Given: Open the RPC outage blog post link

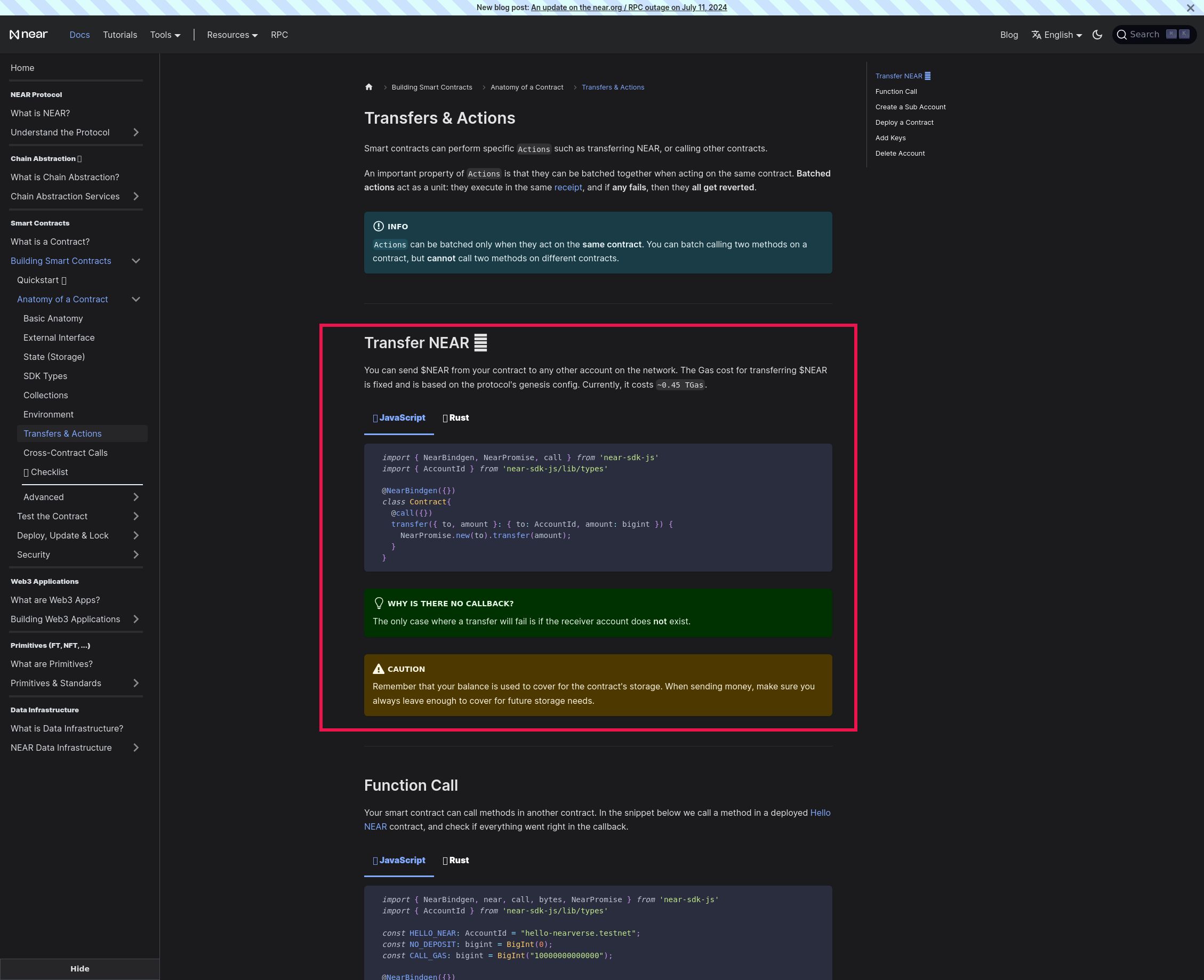Looking at the screenshot, I should point(629,7).
